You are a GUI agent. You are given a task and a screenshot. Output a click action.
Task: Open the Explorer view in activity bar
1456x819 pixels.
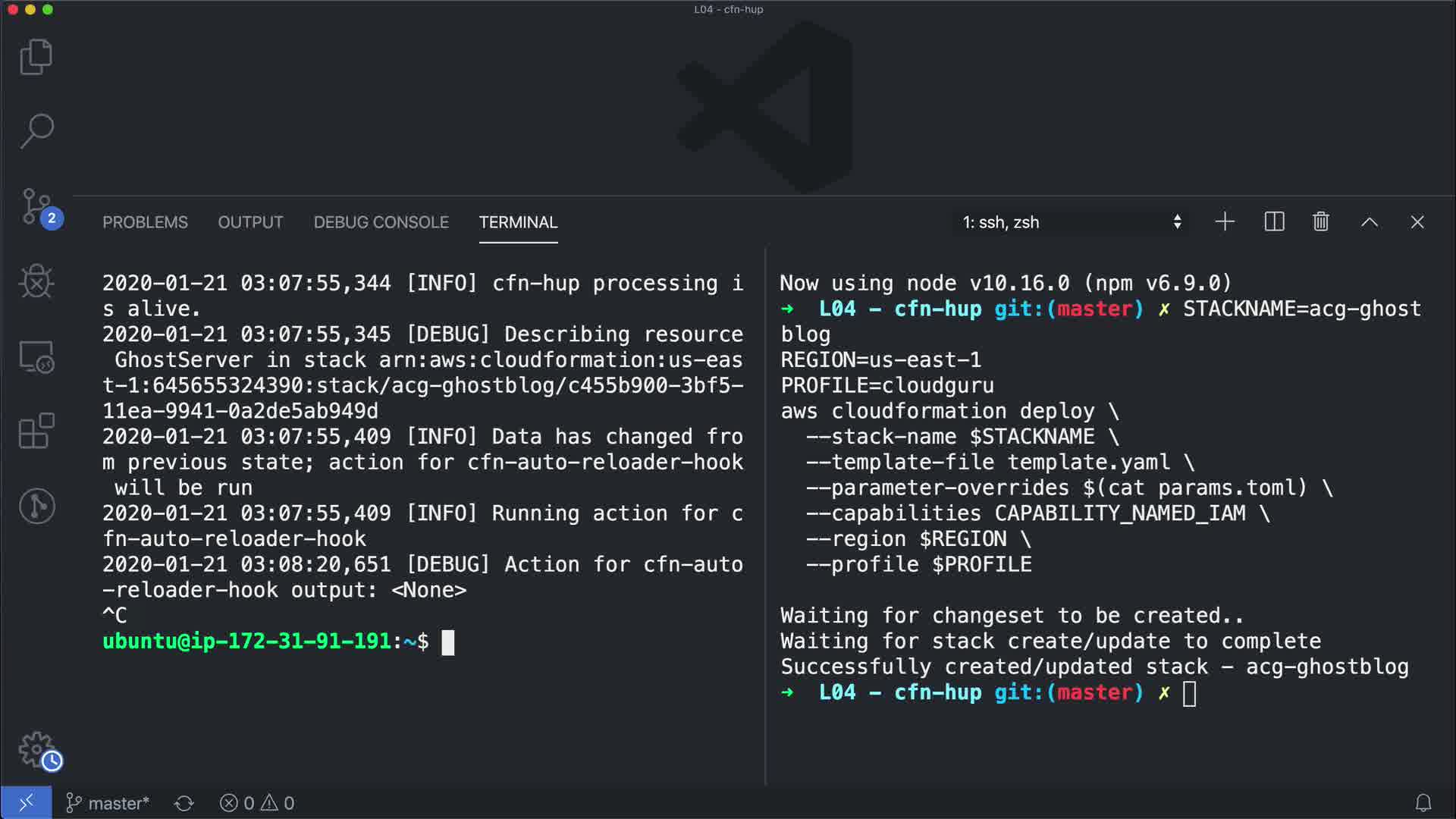point(36,57)
